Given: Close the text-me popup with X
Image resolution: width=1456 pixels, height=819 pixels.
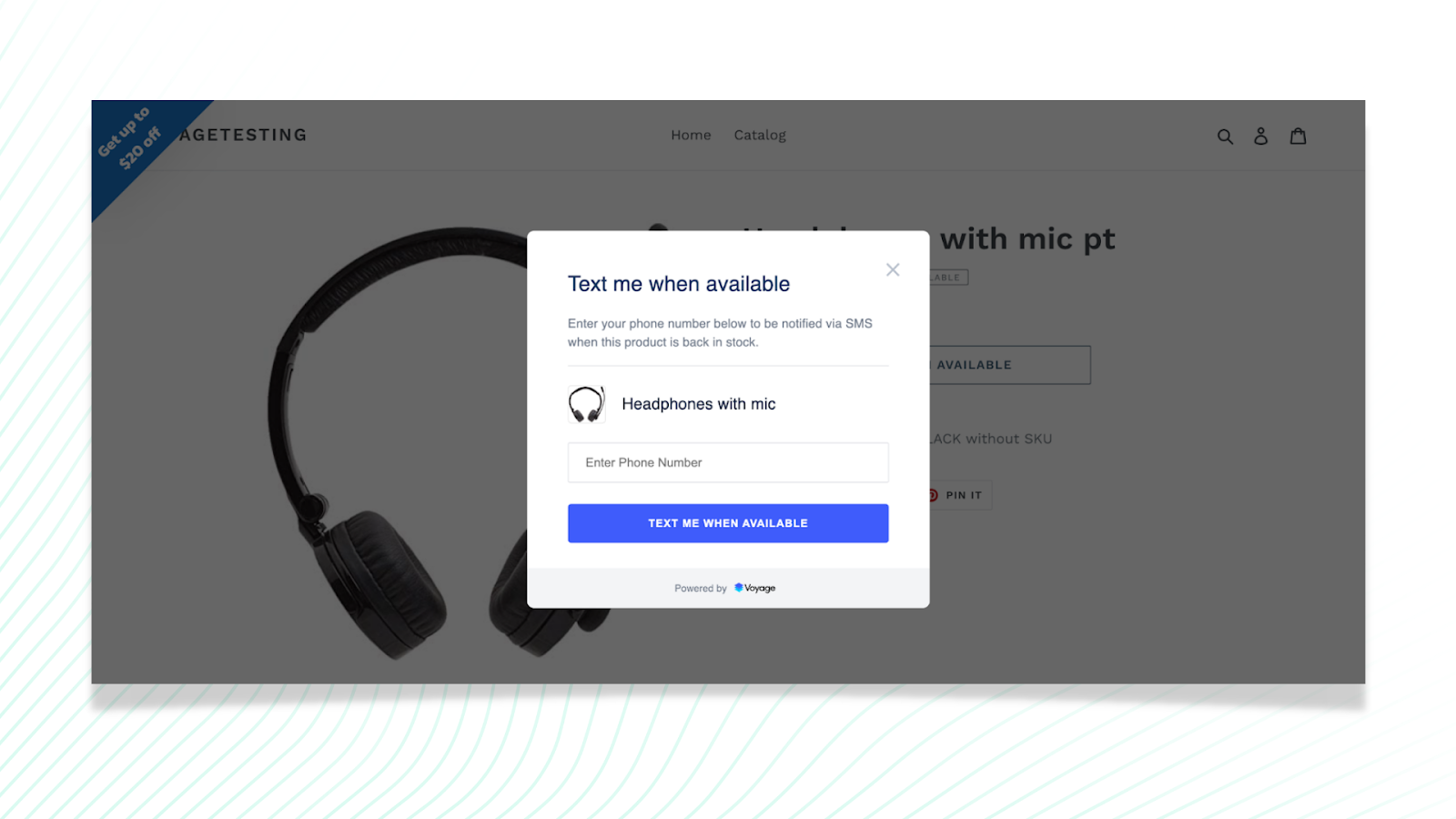Looking at the screenshot, I should click(x=893, y=269).
